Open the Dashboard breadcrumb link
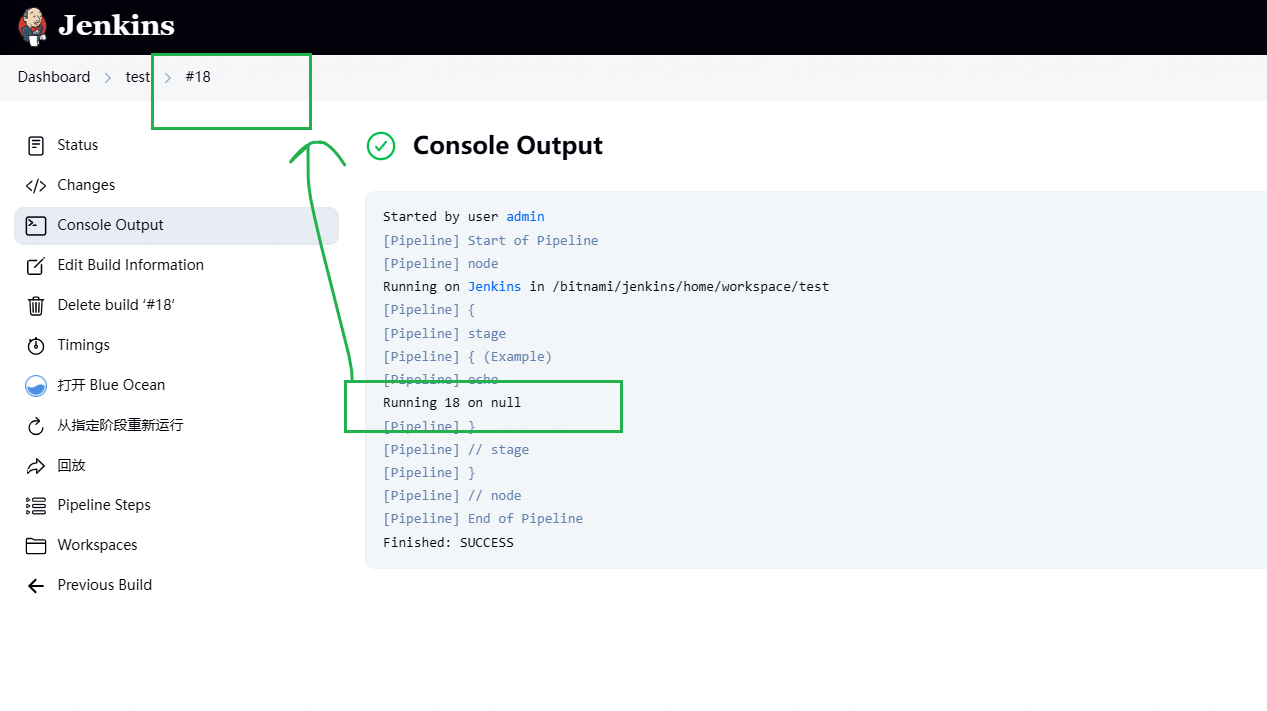This screenshot has width=1267, height=711. (54, 77)
